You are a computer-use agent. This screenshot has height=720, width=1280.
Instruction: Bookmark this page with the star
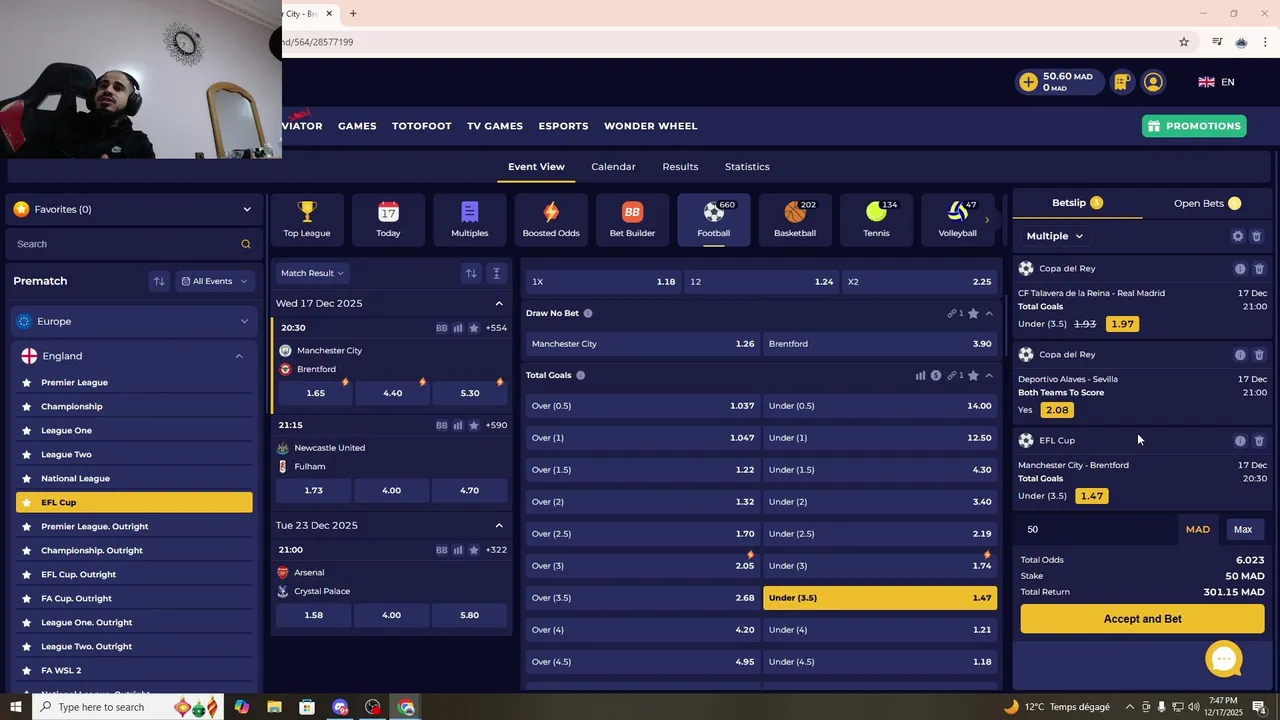tap(1184, 42)
